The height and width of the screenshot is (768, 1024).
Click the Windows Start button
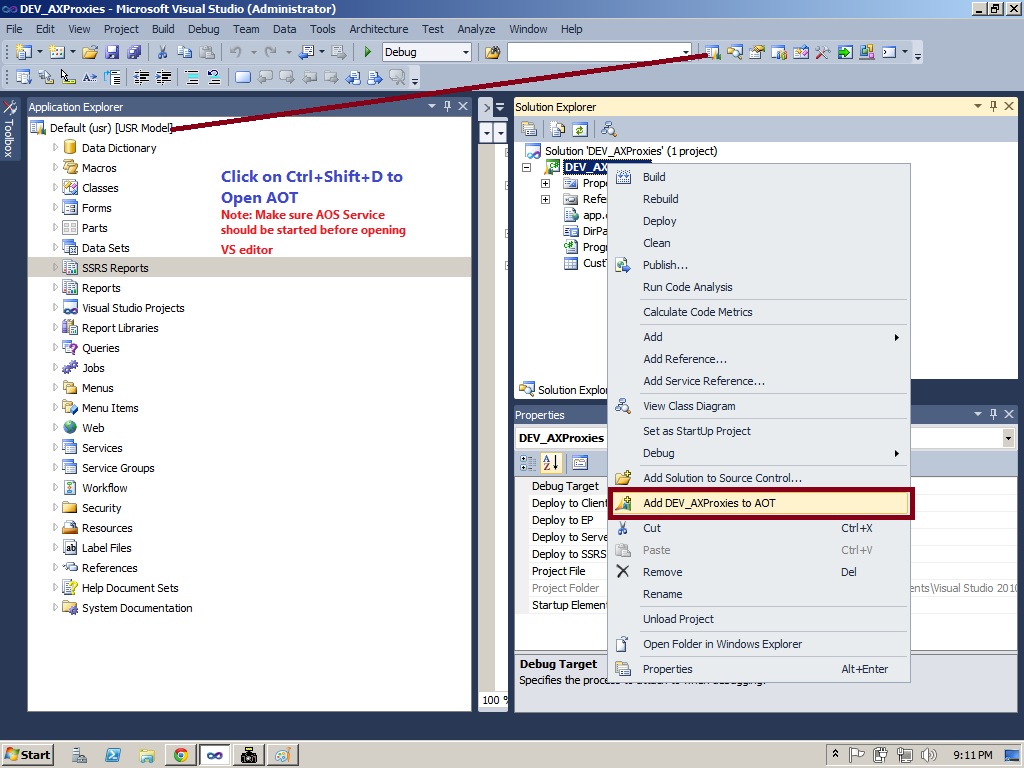(27, 755)
